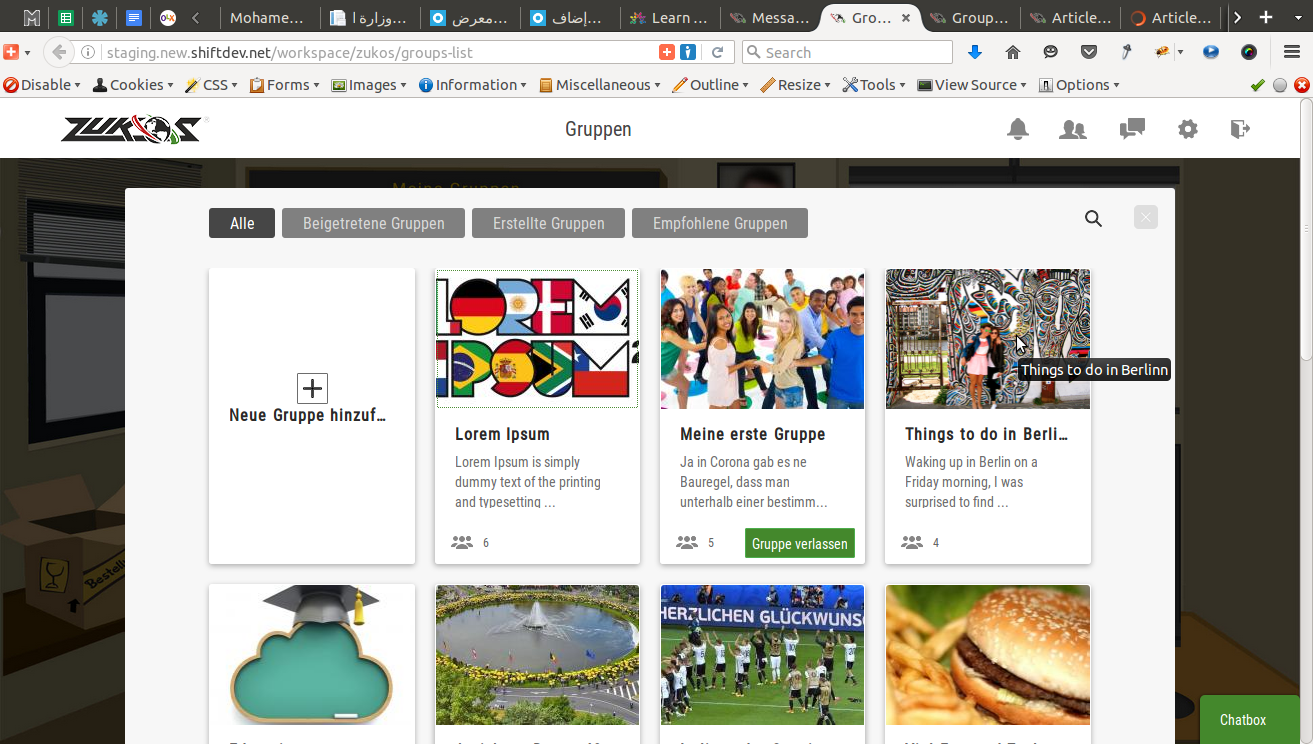The width and height of the screenshot is (1313, 744).
Task: Open the contacts people icon in header
Action: point(1073,129)
